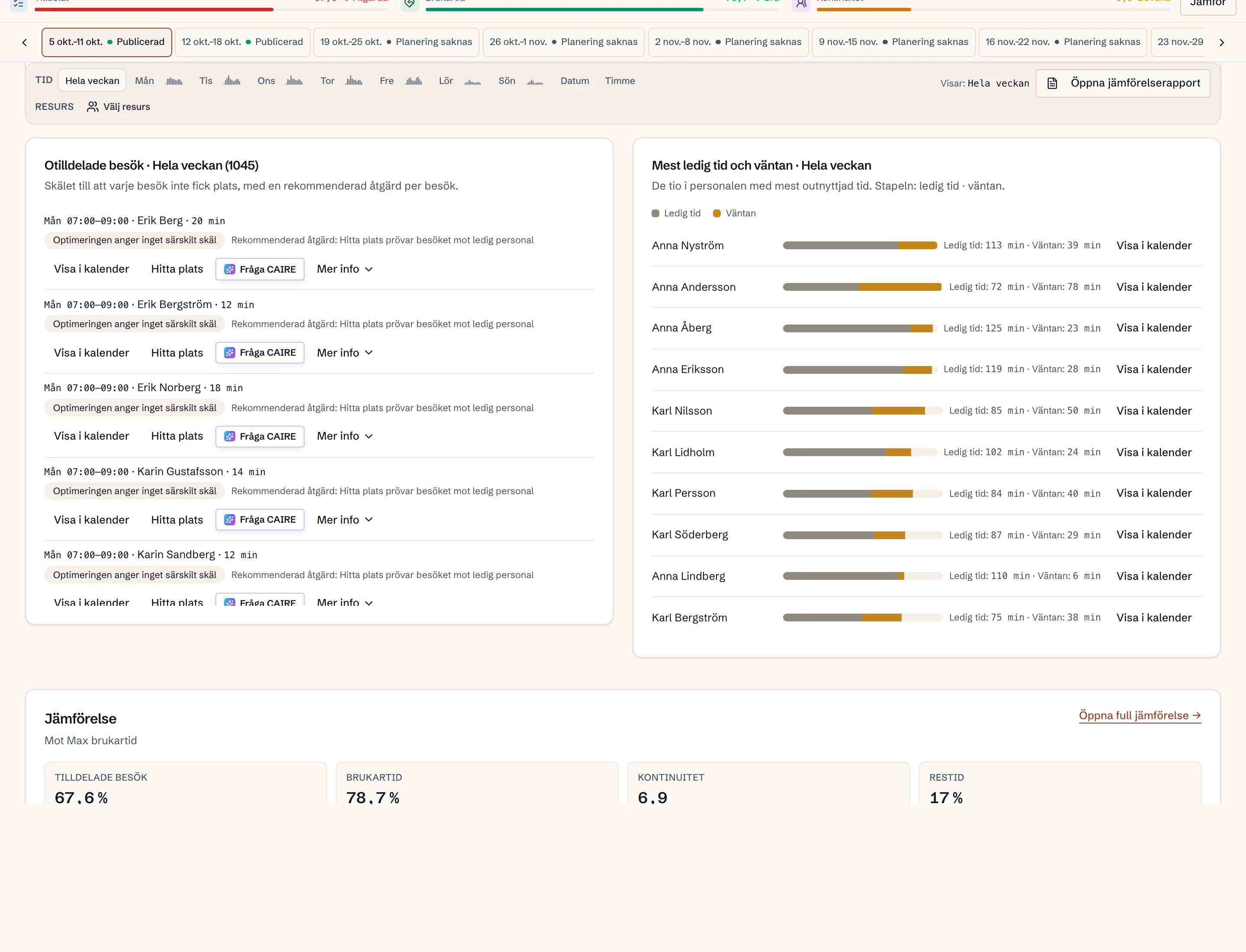Open week 2 nov.–8 nov.
This screenshot has width=1246, height=952.
tap(728, 42)
